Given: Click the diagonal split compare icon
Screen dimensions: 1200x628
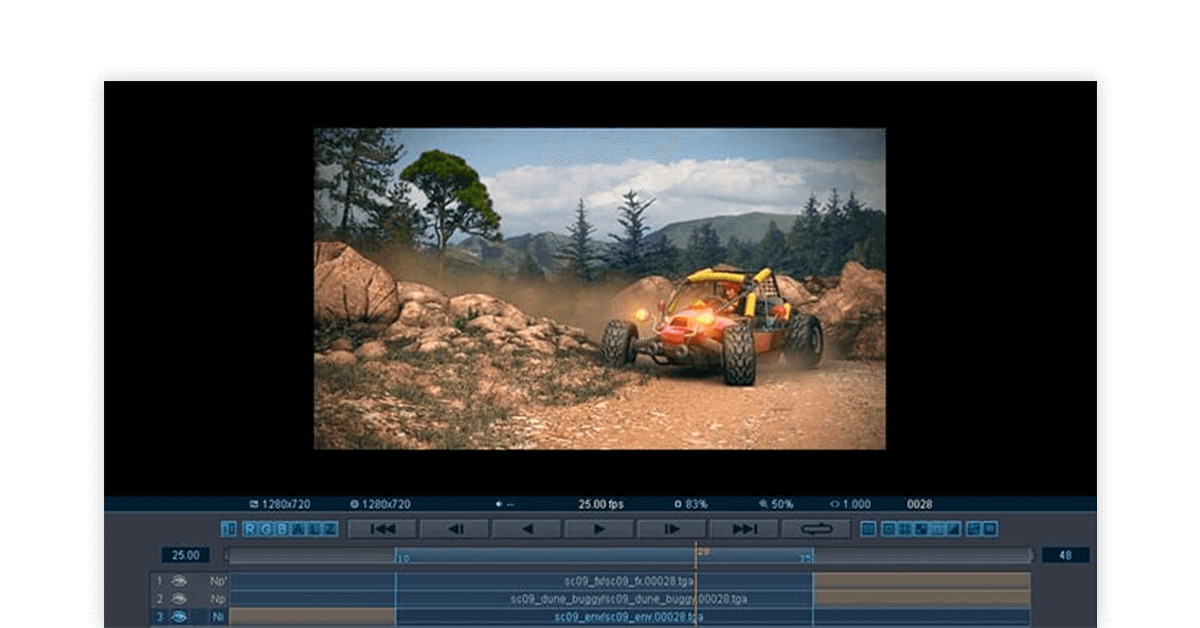Looking at the screenshot, I should click(x=954, y=529).
